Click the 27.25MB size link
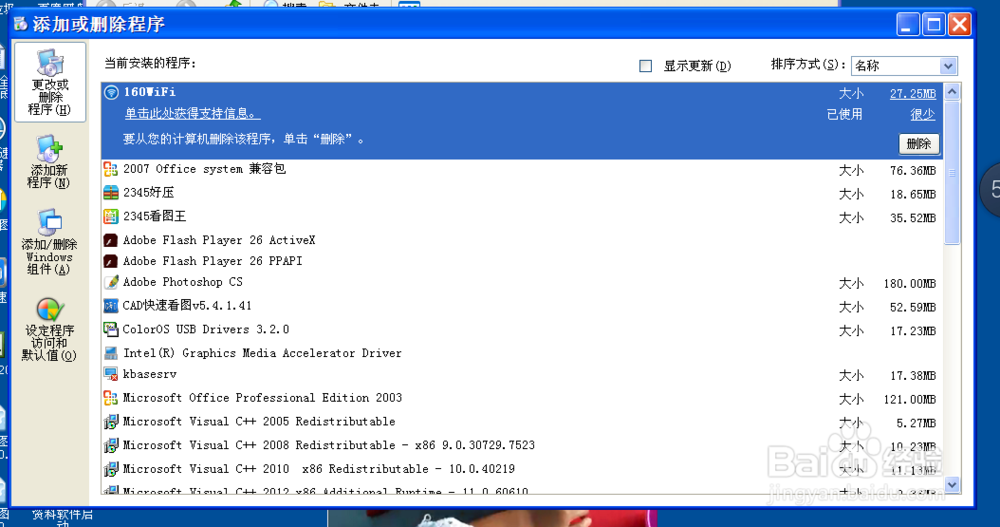This screenshot has width=1000, height=527. coord(913,94)
